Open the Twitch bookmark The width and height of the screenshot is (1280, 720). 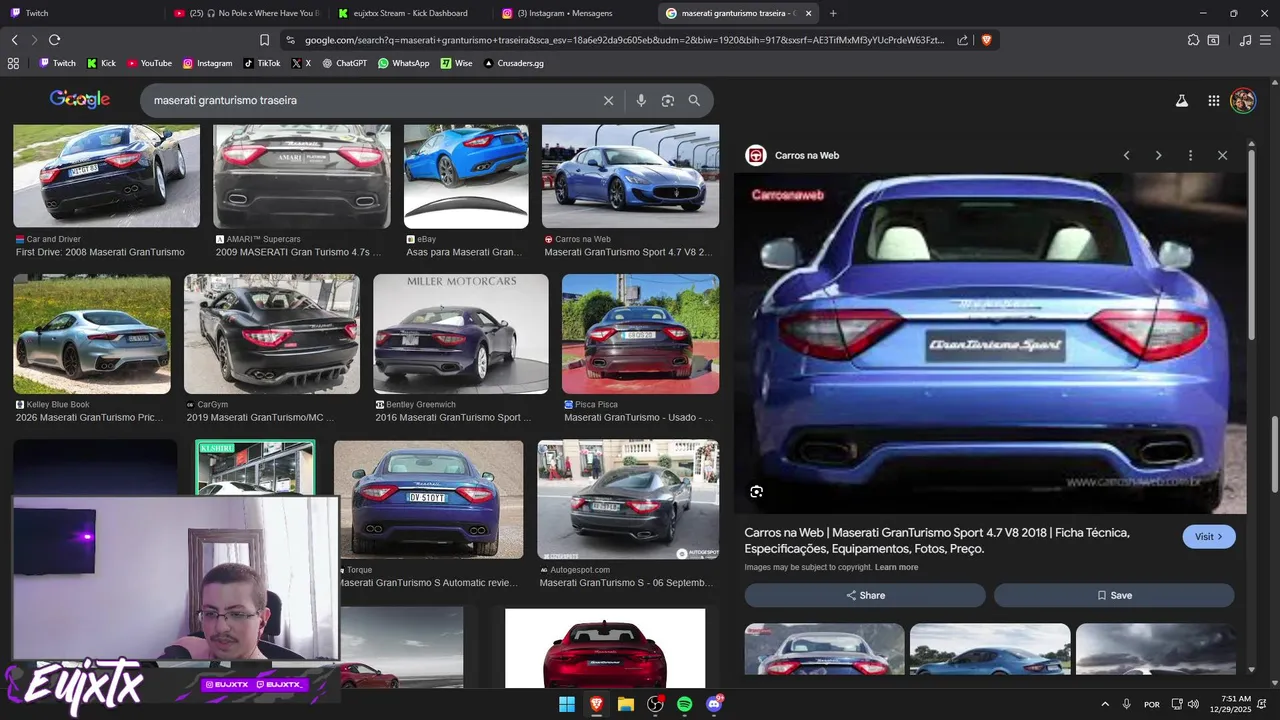click(57, 63)
